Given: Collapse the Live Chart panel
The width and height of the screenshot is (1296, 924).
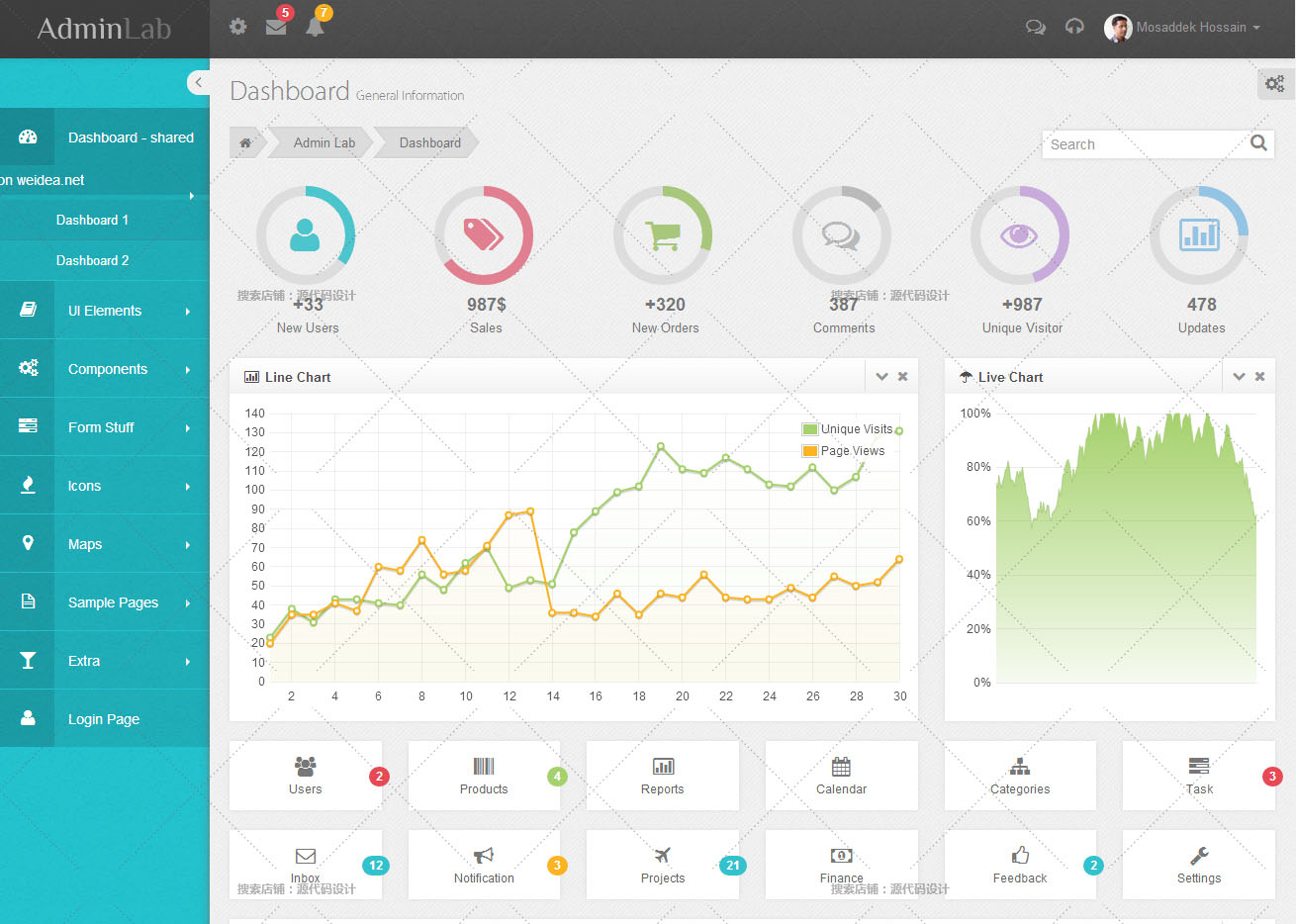Looking at the screenshot, I should click(1239, 377).
